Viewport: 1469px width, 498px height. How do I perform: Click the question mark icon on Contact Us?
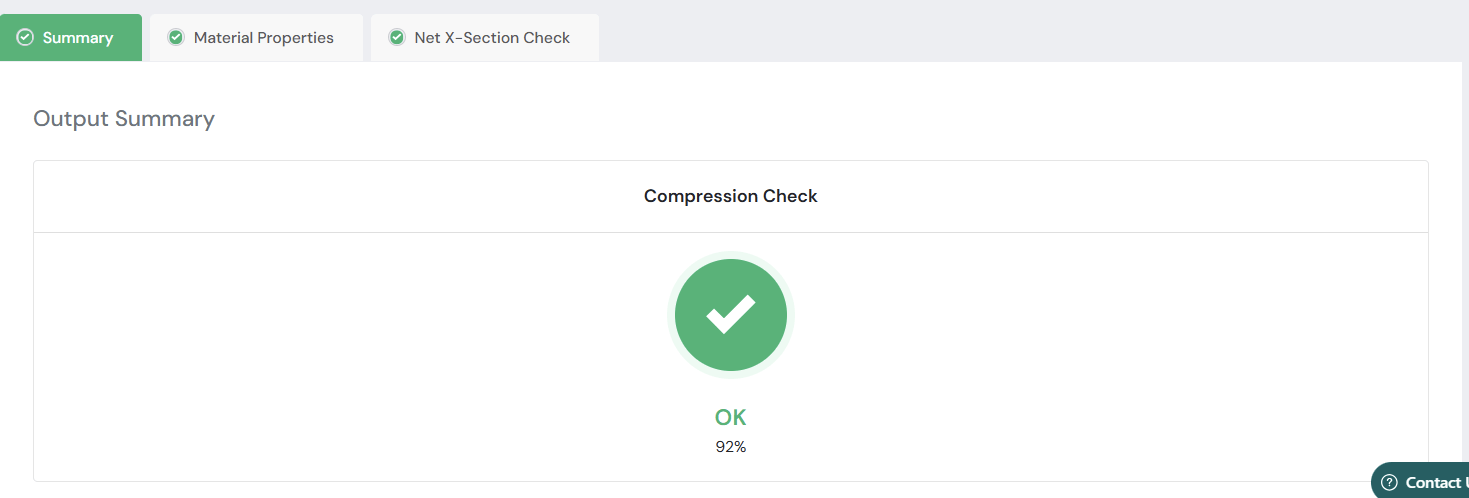click(x=1389, y=482)
